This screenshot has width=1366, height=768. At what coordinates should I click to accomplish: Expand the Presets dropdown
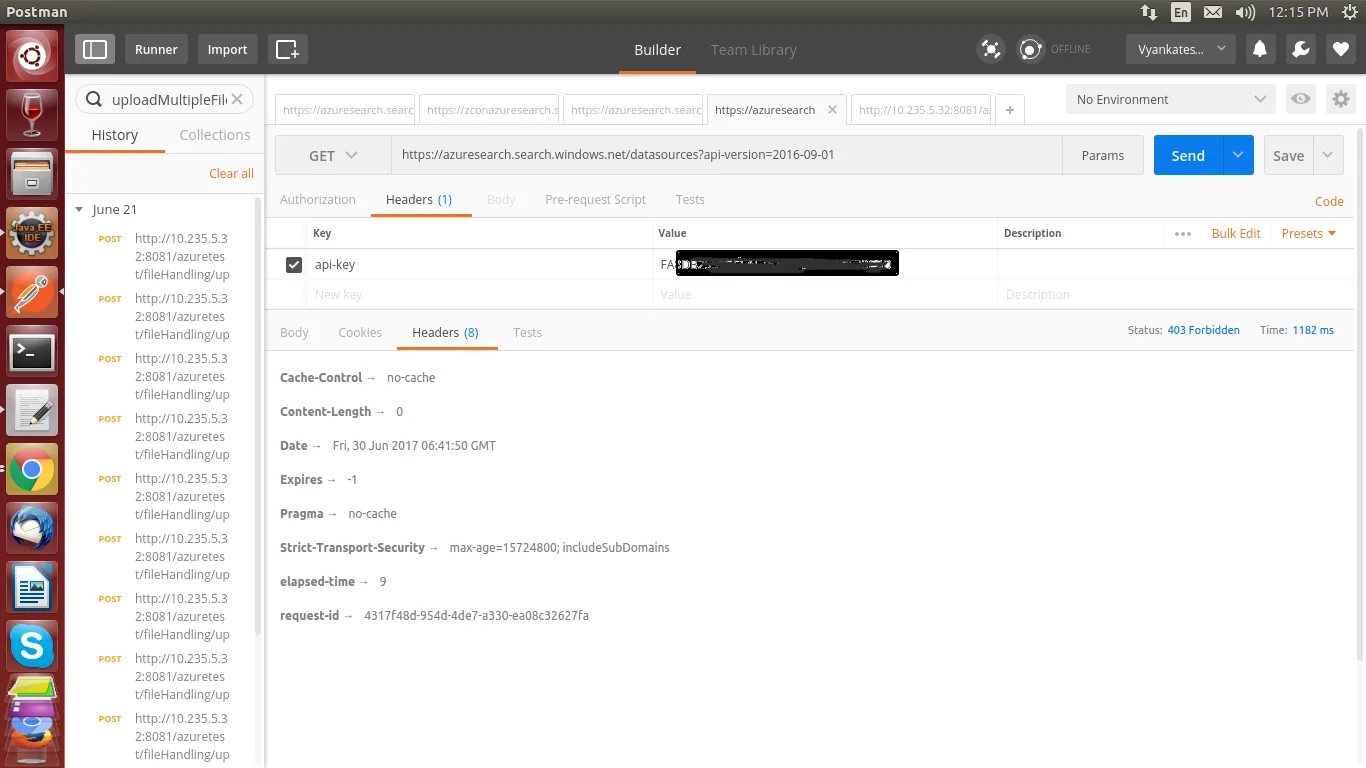[1309, 233]
